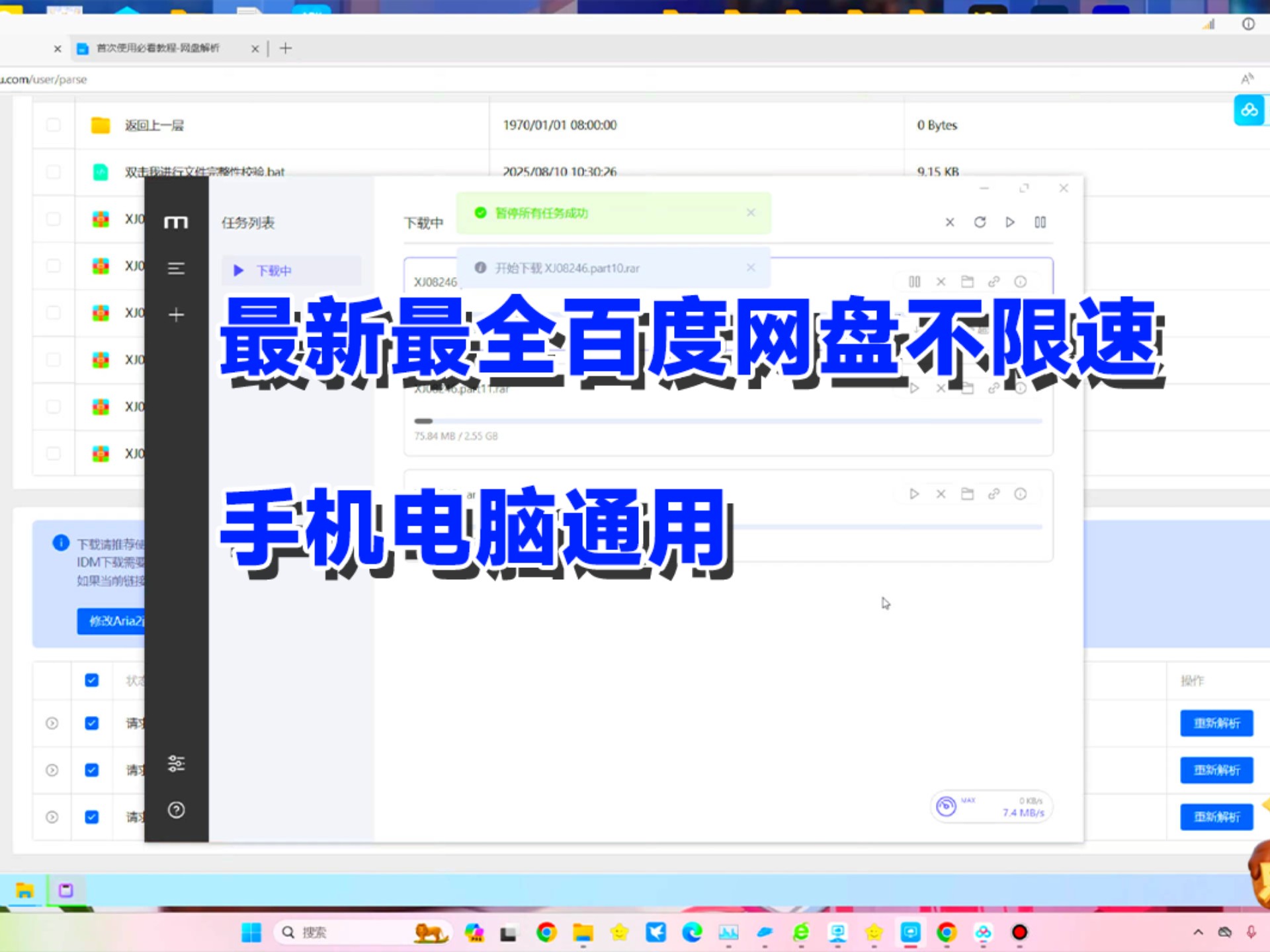Select the 下载中 task category
The width and height of the screenshot is (1270, 952).
291,270
